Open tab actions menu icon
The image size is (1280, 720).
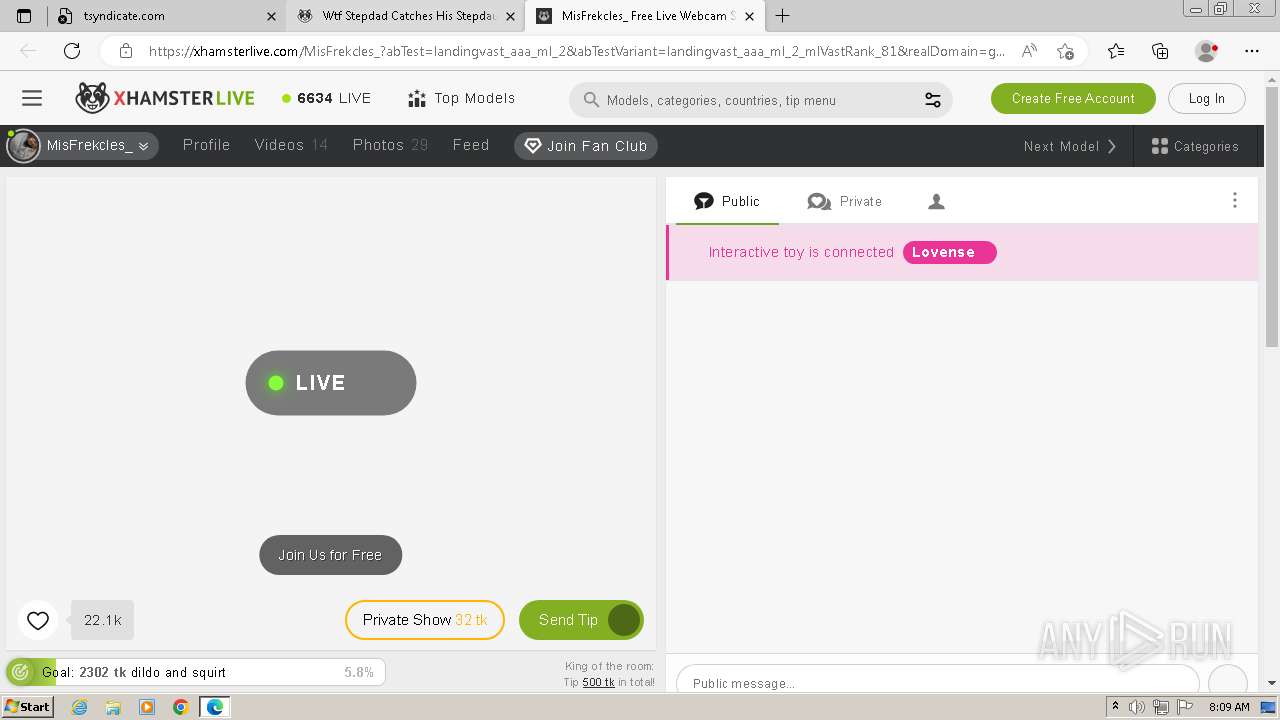[x=24, y=16]
